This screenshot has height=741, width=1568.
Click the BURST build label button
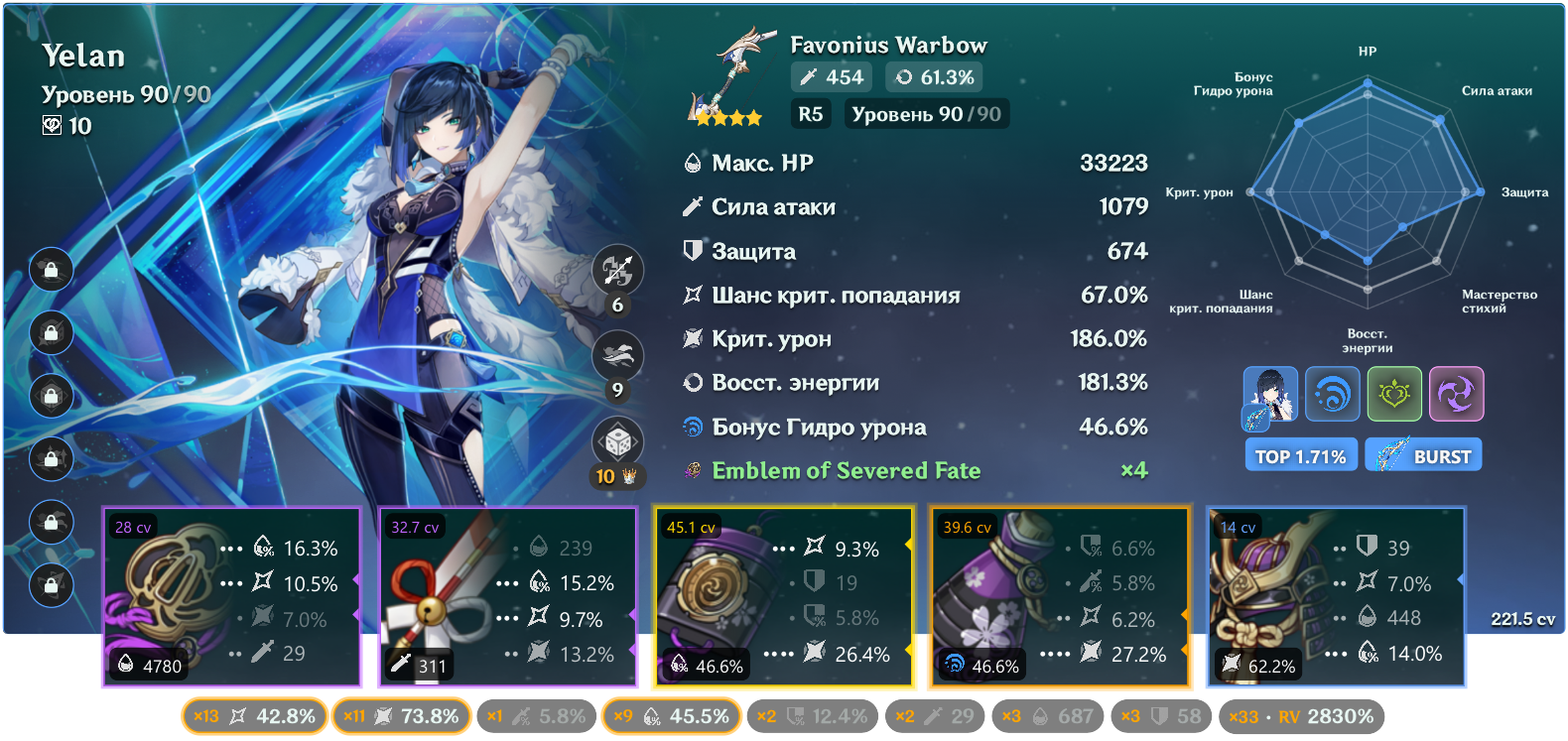pyautogui.click(x=1424, y=455)
